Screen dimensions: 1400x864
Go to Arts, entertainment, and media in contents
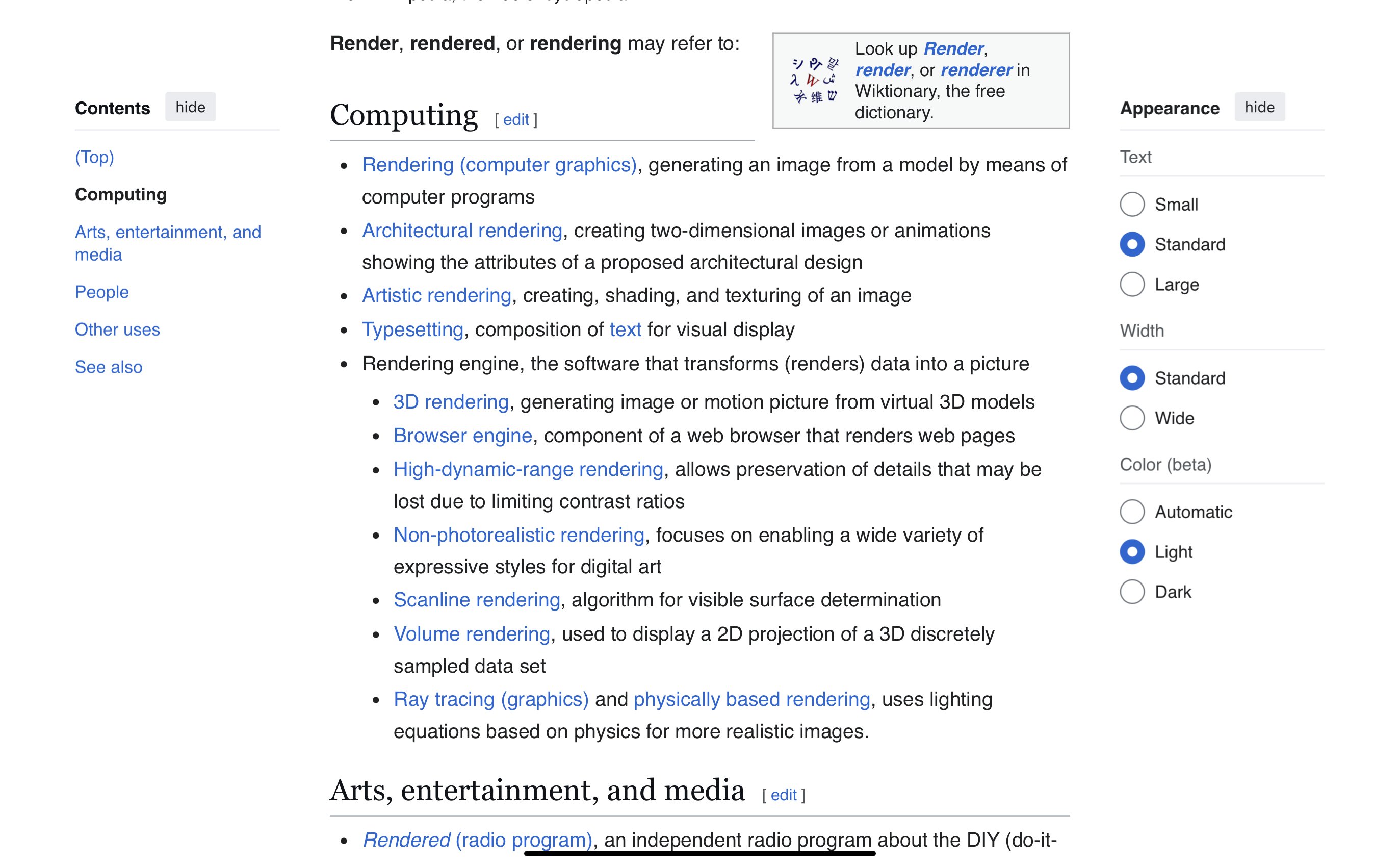pyautogui.click(x=168, y=243)
